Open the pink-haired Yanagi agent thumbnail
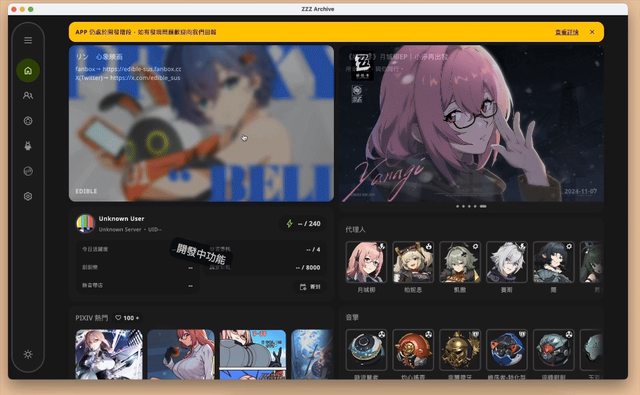640x395 pixels. [366, 262]
